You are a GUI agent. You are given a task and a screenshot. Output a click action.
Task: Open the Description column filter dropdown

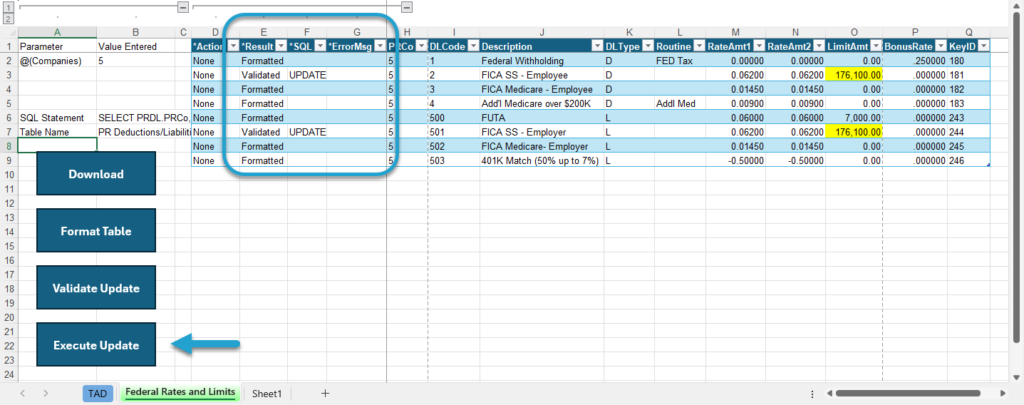(597, 46)
